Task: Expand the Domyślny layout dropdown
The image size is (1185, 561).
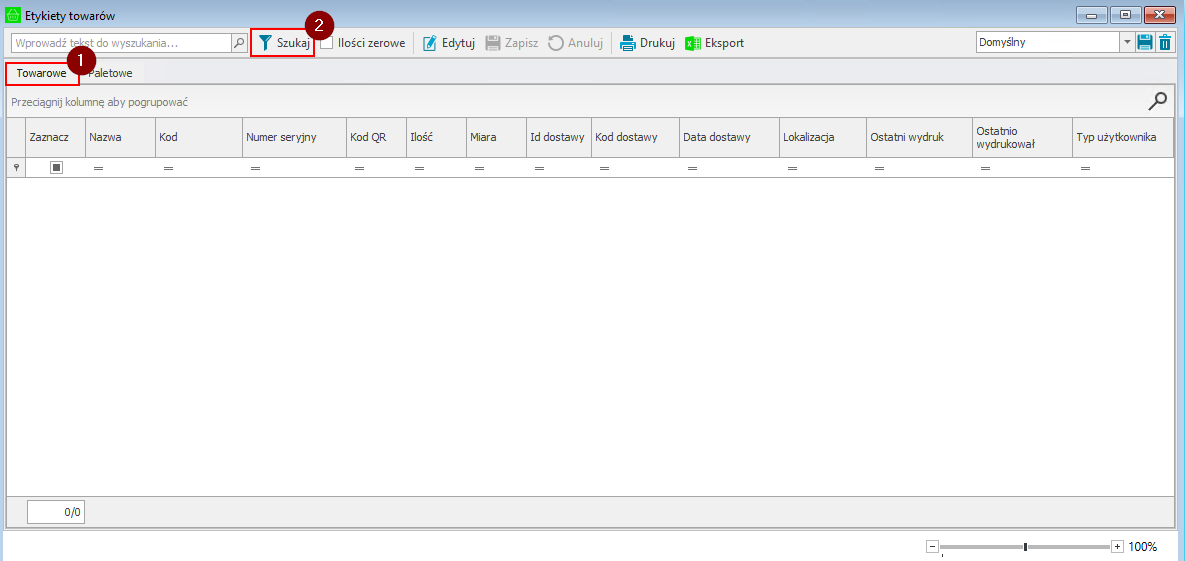Action: 1127,42
